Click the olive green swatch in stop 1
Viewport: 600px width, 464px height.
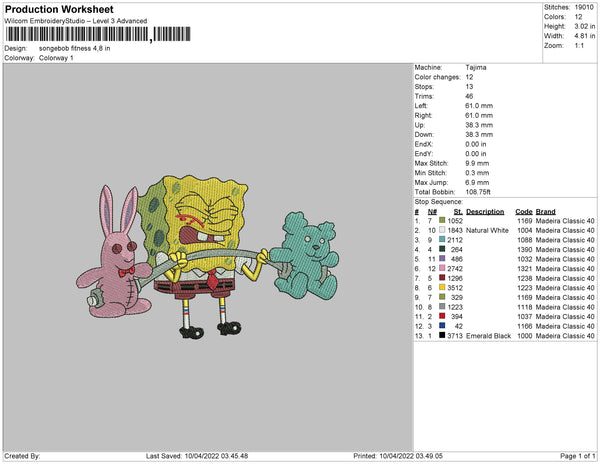(x=442, y=220)
